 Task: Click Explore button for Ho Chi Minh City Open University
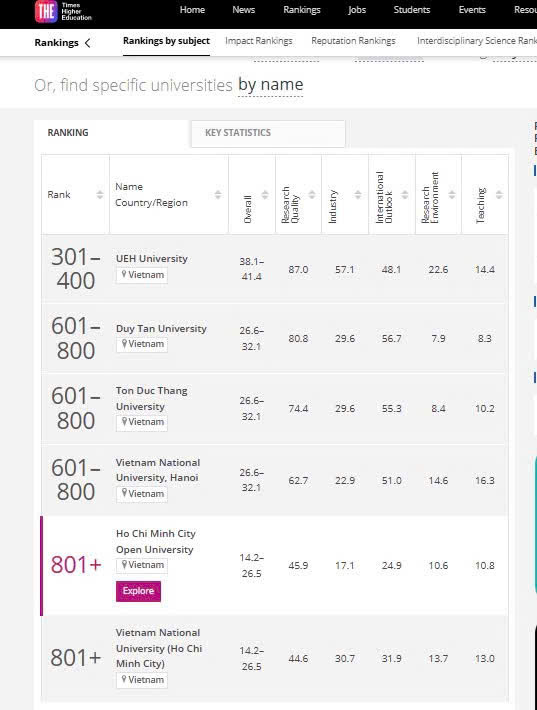tap(138, 591)
